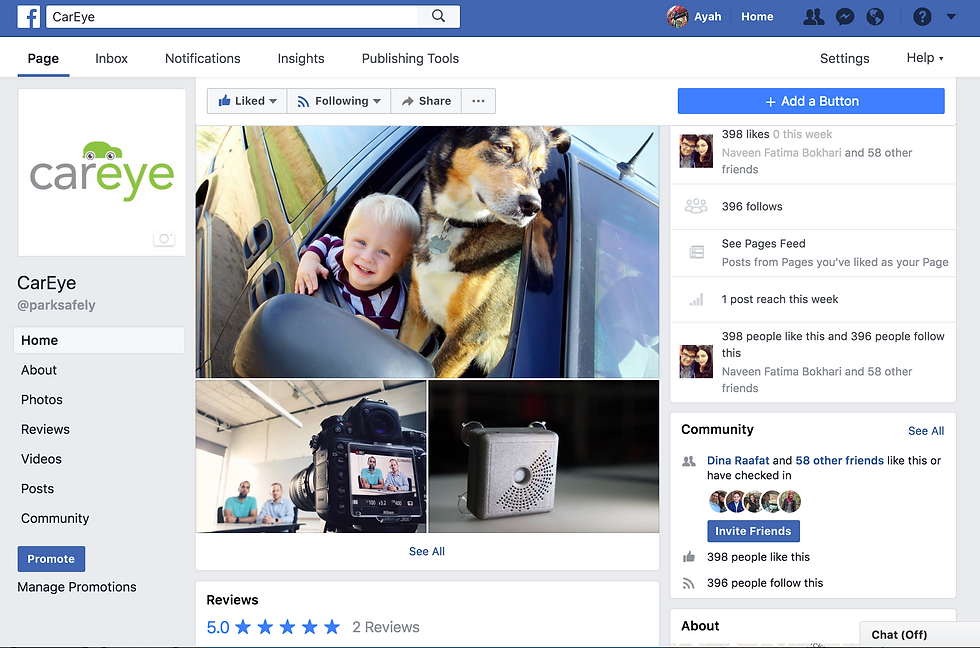Click 1 post reach this week

pyautogui.click(x=779, y=299)
